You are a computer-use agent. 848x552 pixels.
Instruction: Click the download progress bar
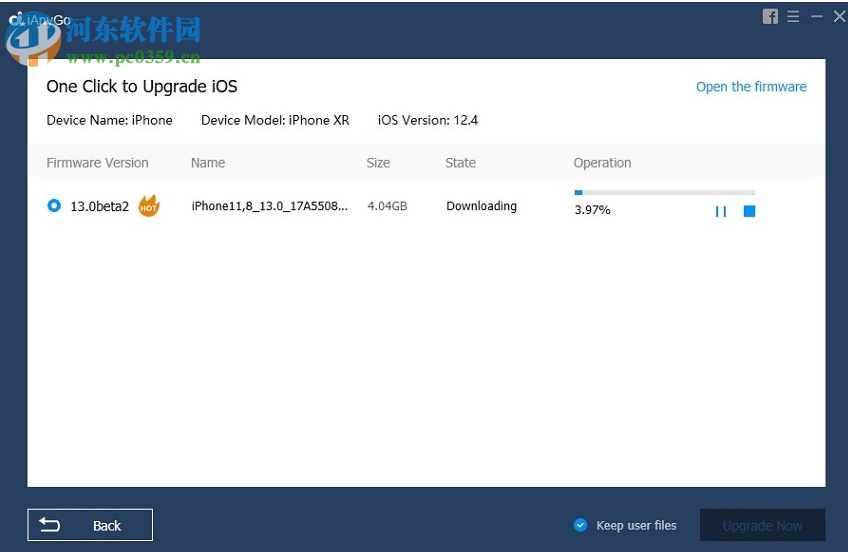(x=664, y=192)
